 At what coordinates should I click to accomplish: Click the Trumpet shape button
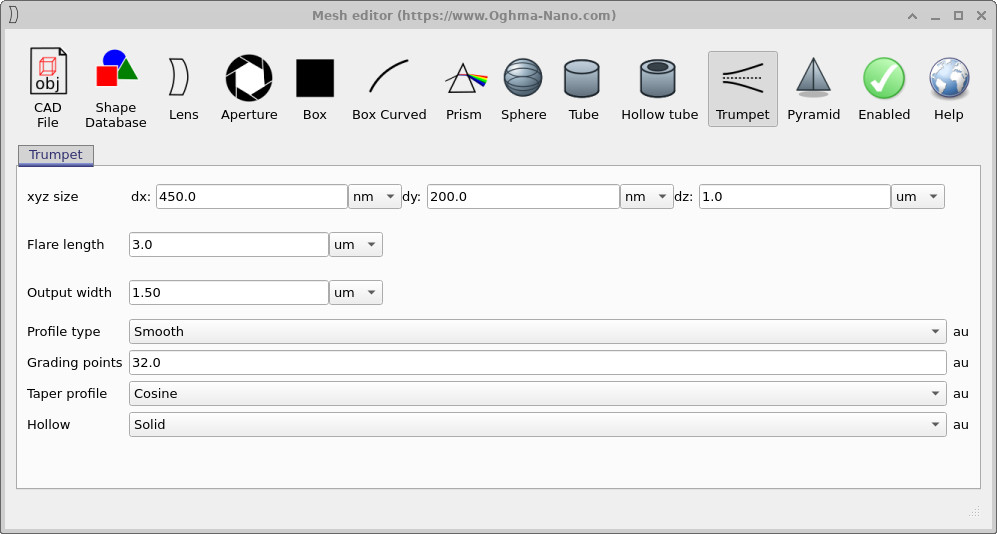click(743, 89)
